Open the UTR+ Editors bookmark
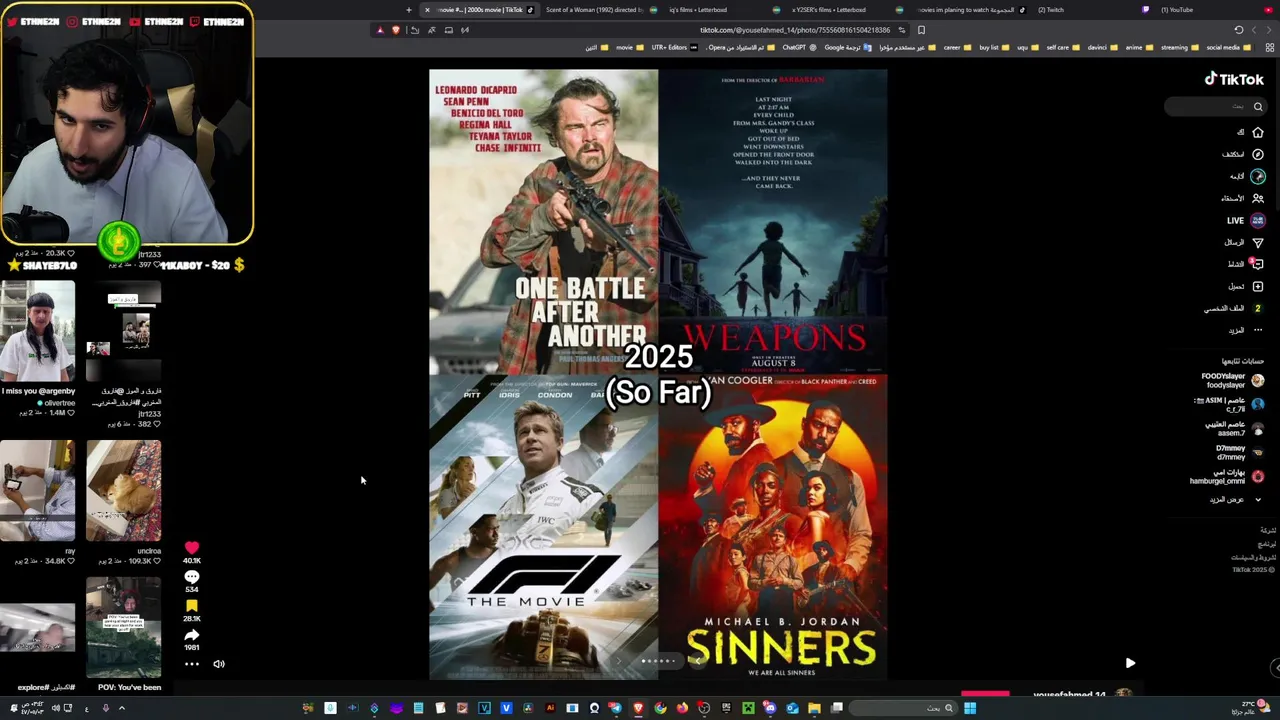The width and height of the screenshot is (1280, 720). [674, 47]
